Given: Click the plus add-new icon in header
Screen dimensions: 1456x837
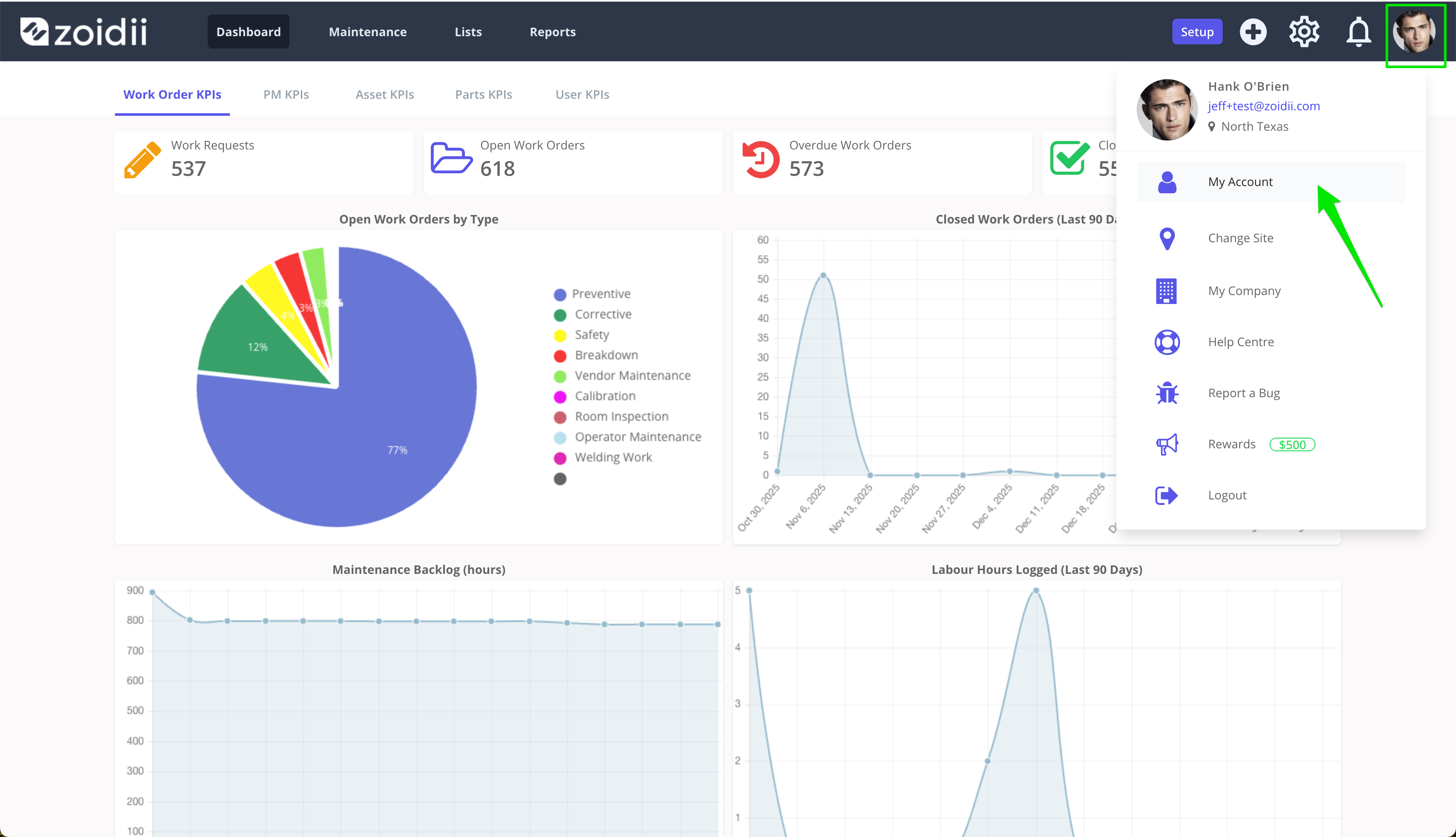Looking at the screenshot, I should (x=1253, y=32).
